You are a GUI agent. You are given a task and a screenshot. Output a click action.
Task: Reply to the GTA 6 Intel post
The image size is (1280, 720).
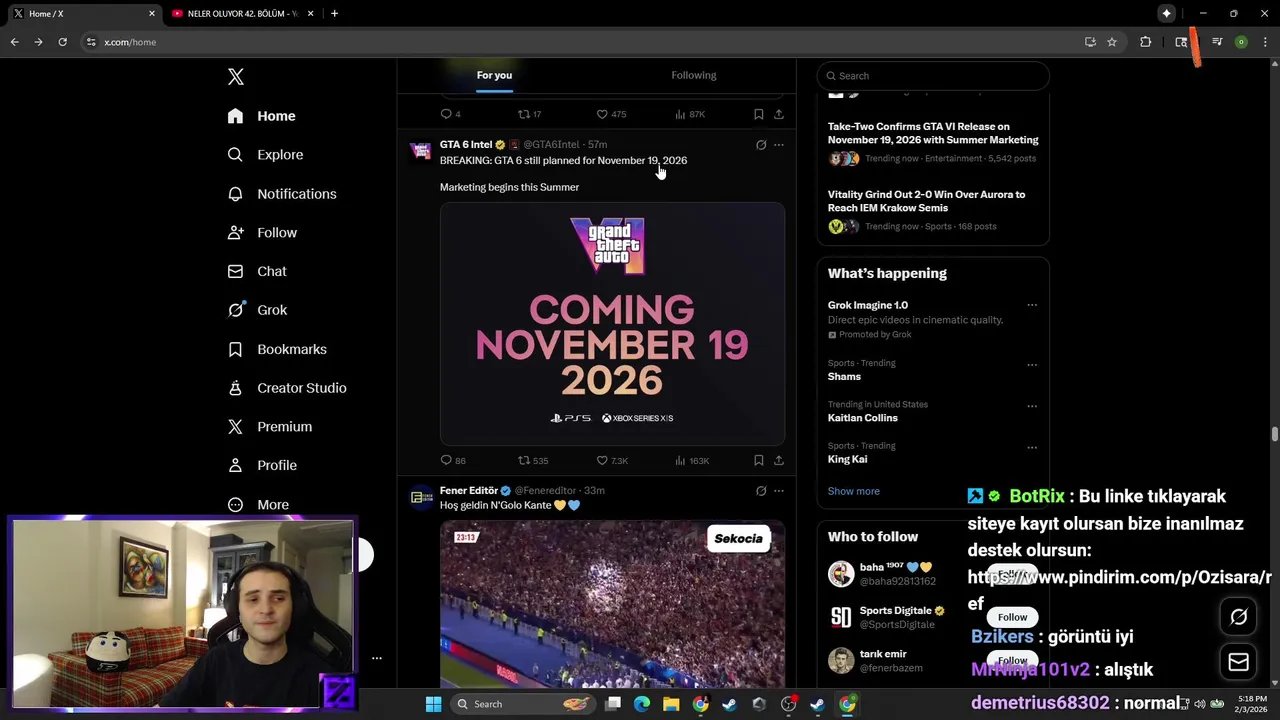(x=452, y=461)
